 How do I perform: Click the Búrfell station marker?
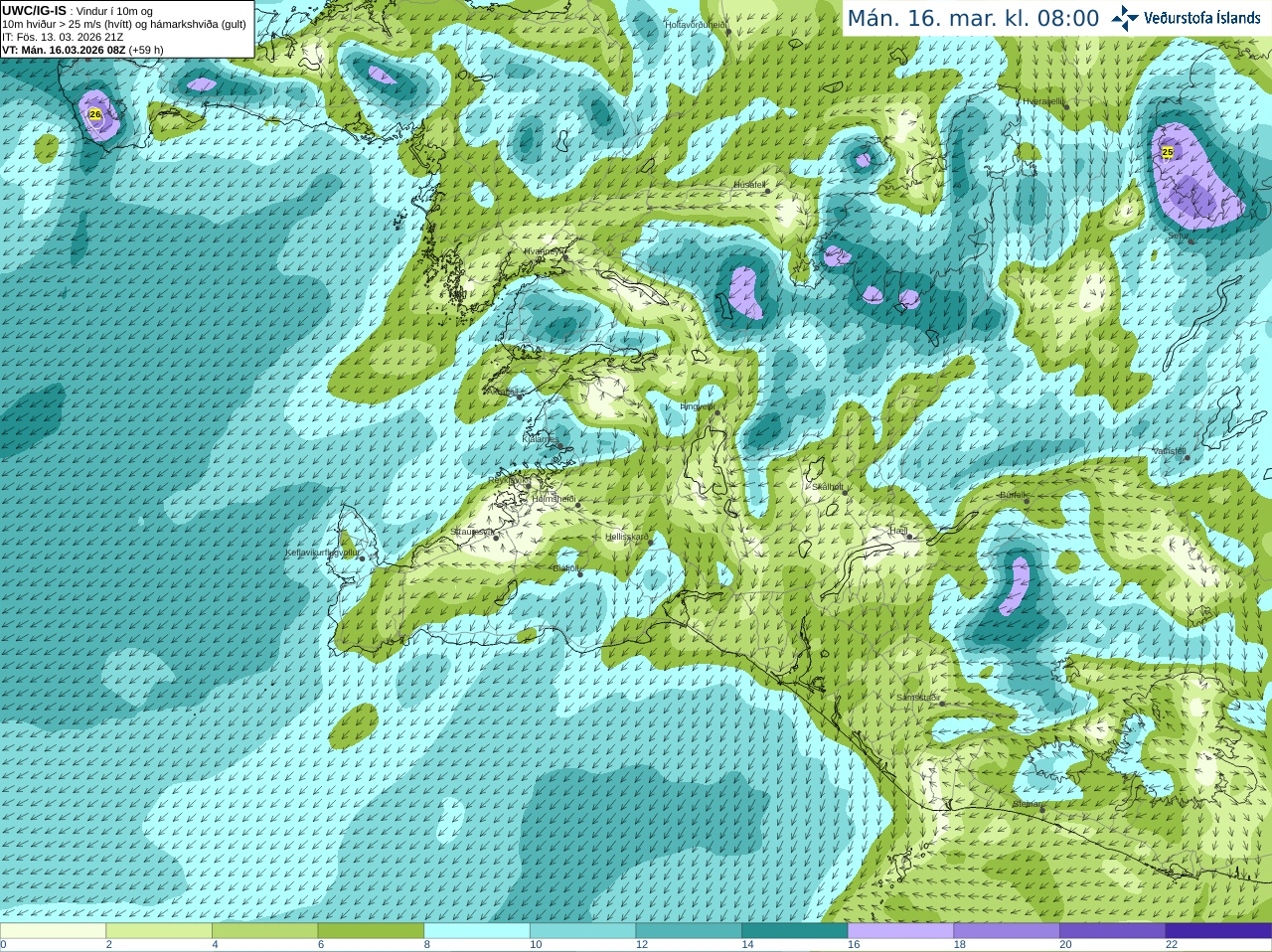(1028, 501)
